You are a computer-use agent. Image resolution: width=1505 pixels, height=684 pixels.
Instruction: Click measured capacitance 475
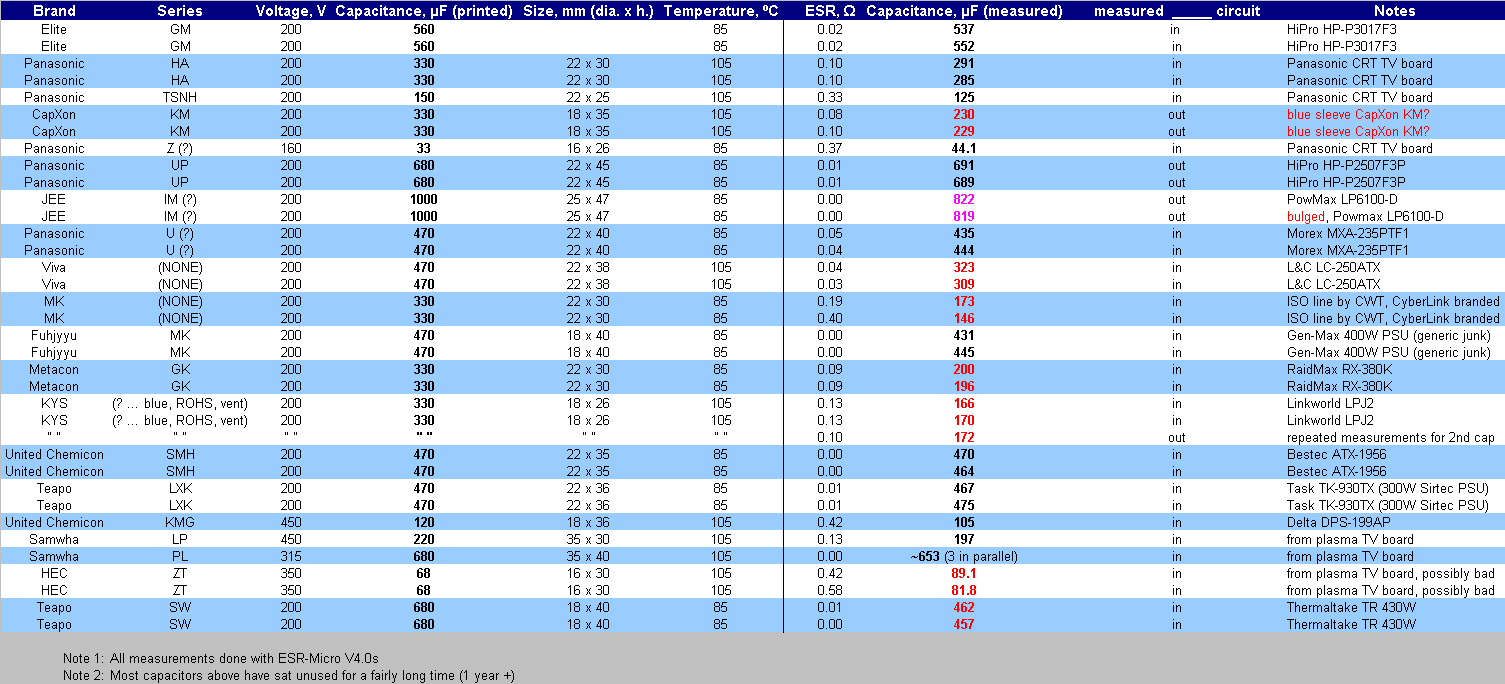[x=964, y=505]
